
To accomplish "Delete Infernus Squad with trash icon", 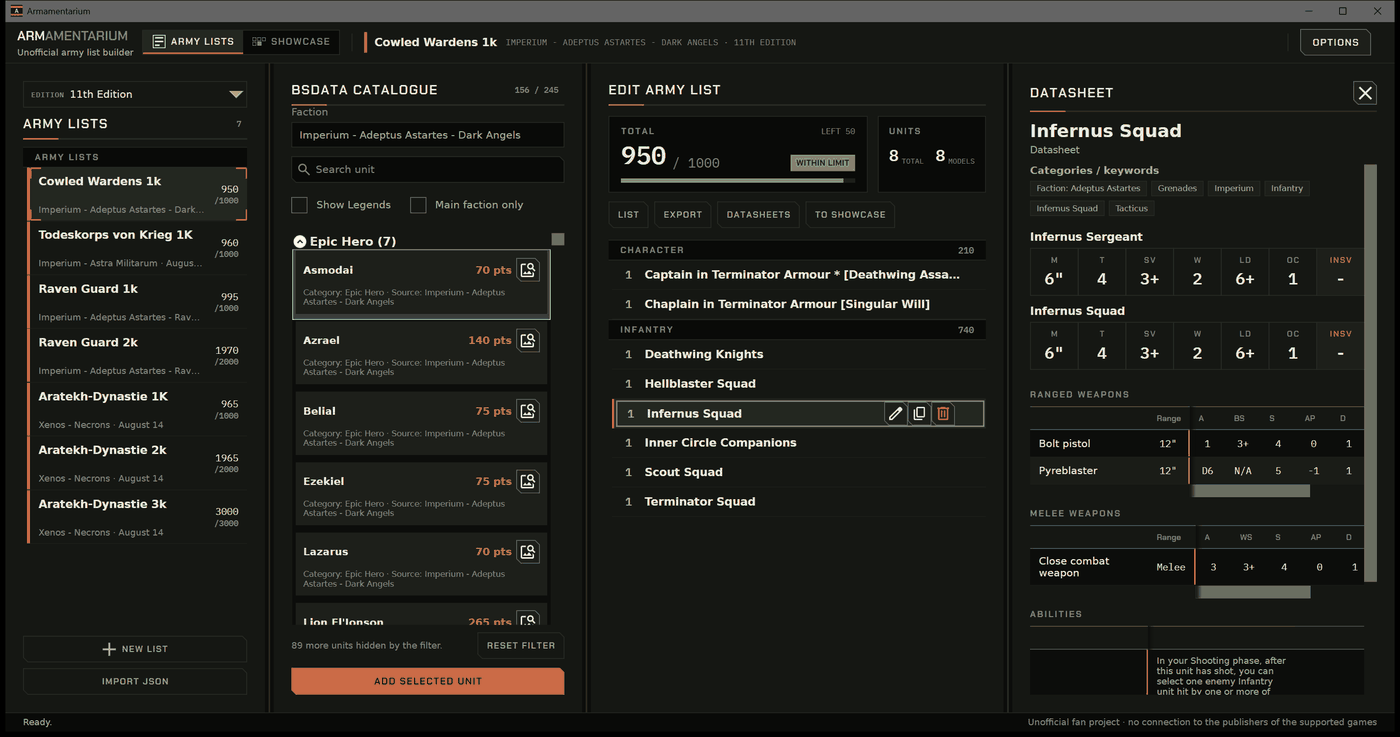I will coord(942,413).
